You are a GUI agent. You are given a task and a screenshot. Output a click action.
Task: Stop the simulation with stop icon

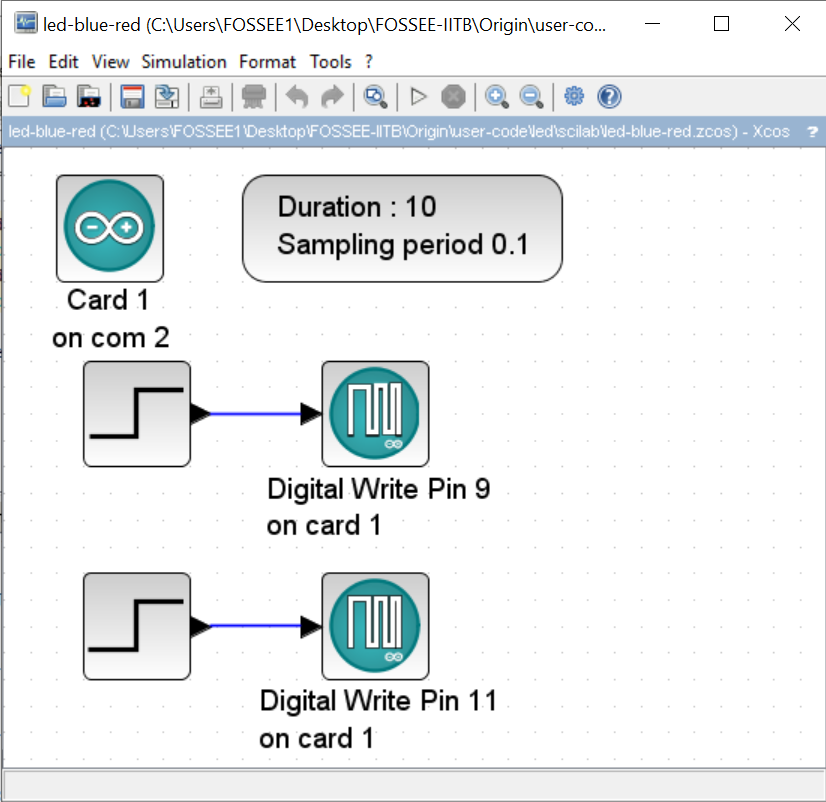click(x=453, y=97)
